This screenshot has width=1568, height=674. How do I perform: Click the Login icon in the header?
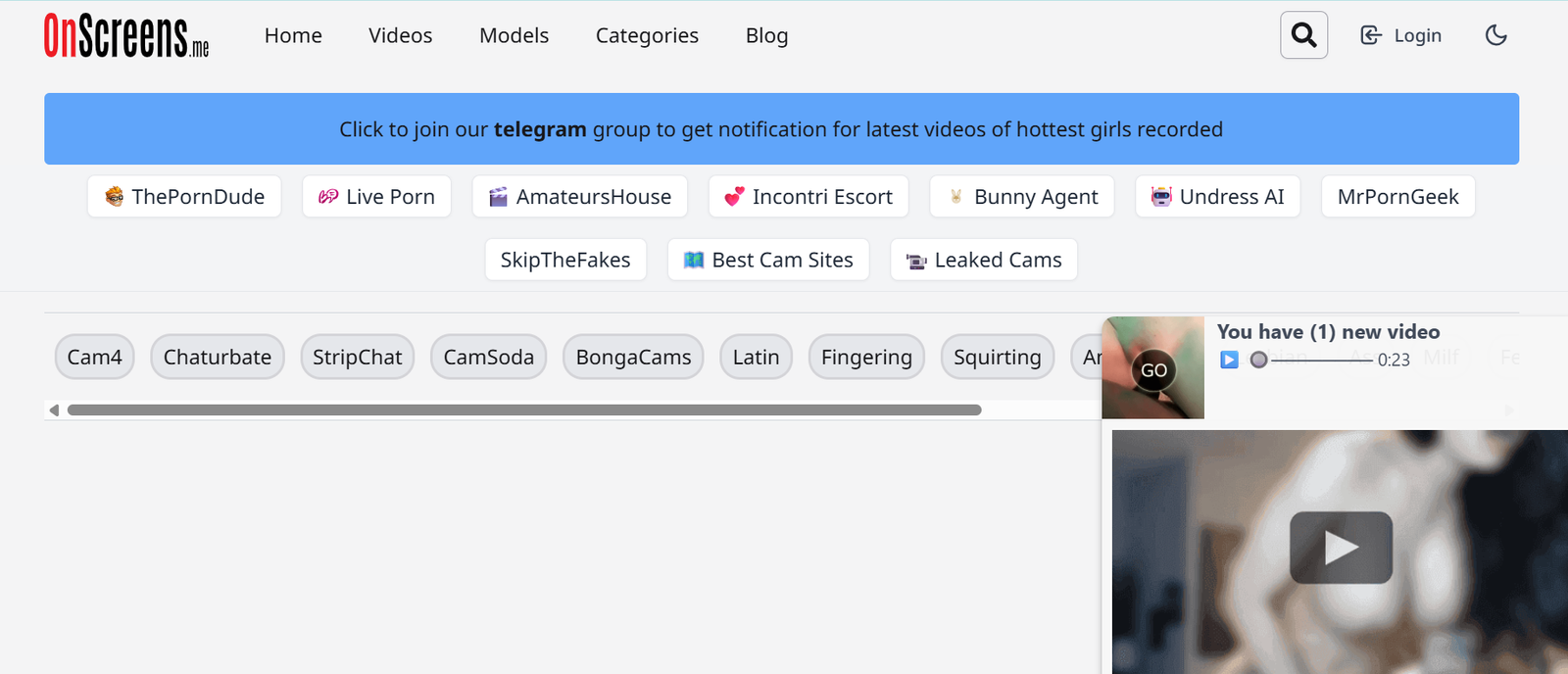pos(1371,35)
